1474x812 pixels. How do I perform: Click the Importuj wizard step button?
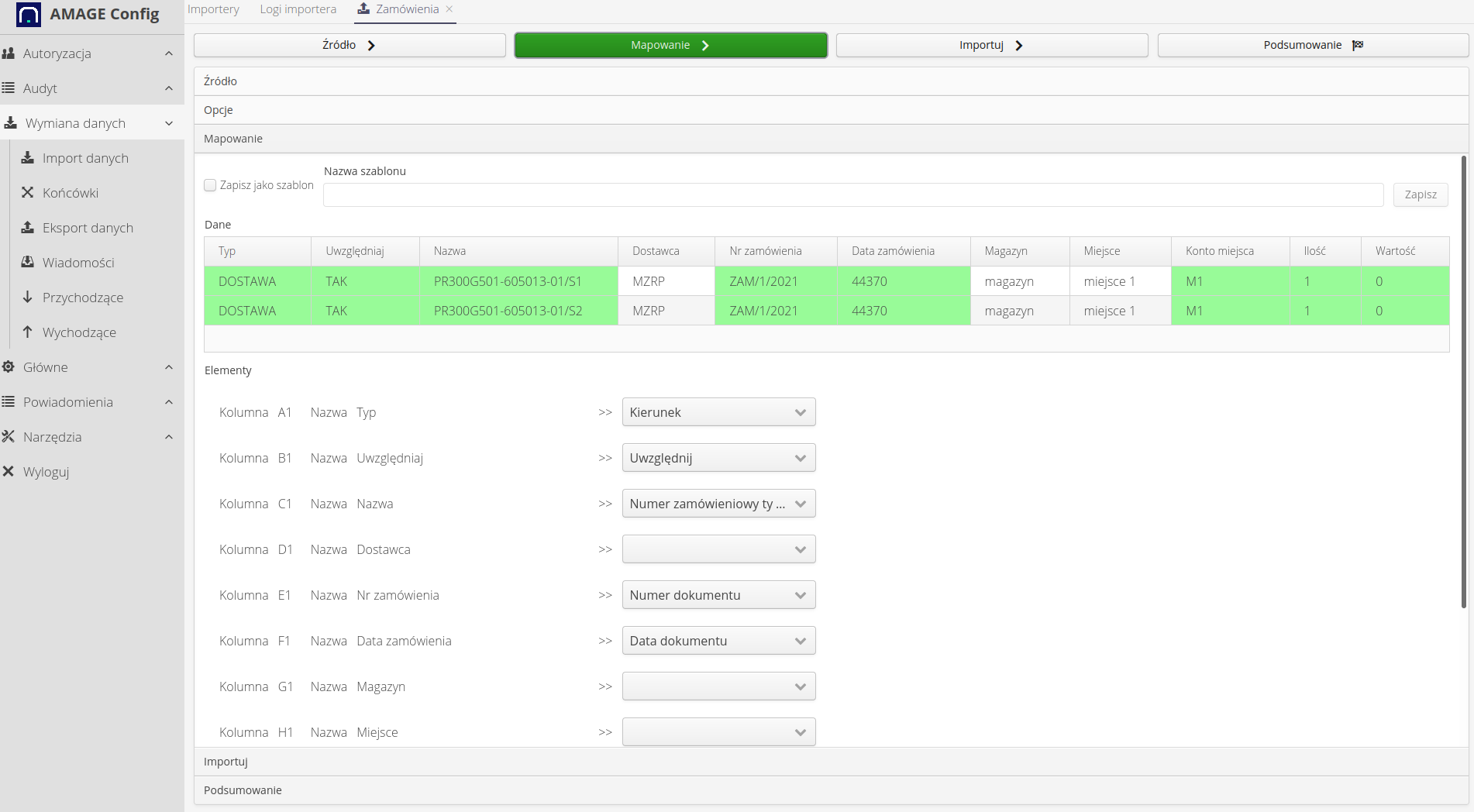pos(991,45)
